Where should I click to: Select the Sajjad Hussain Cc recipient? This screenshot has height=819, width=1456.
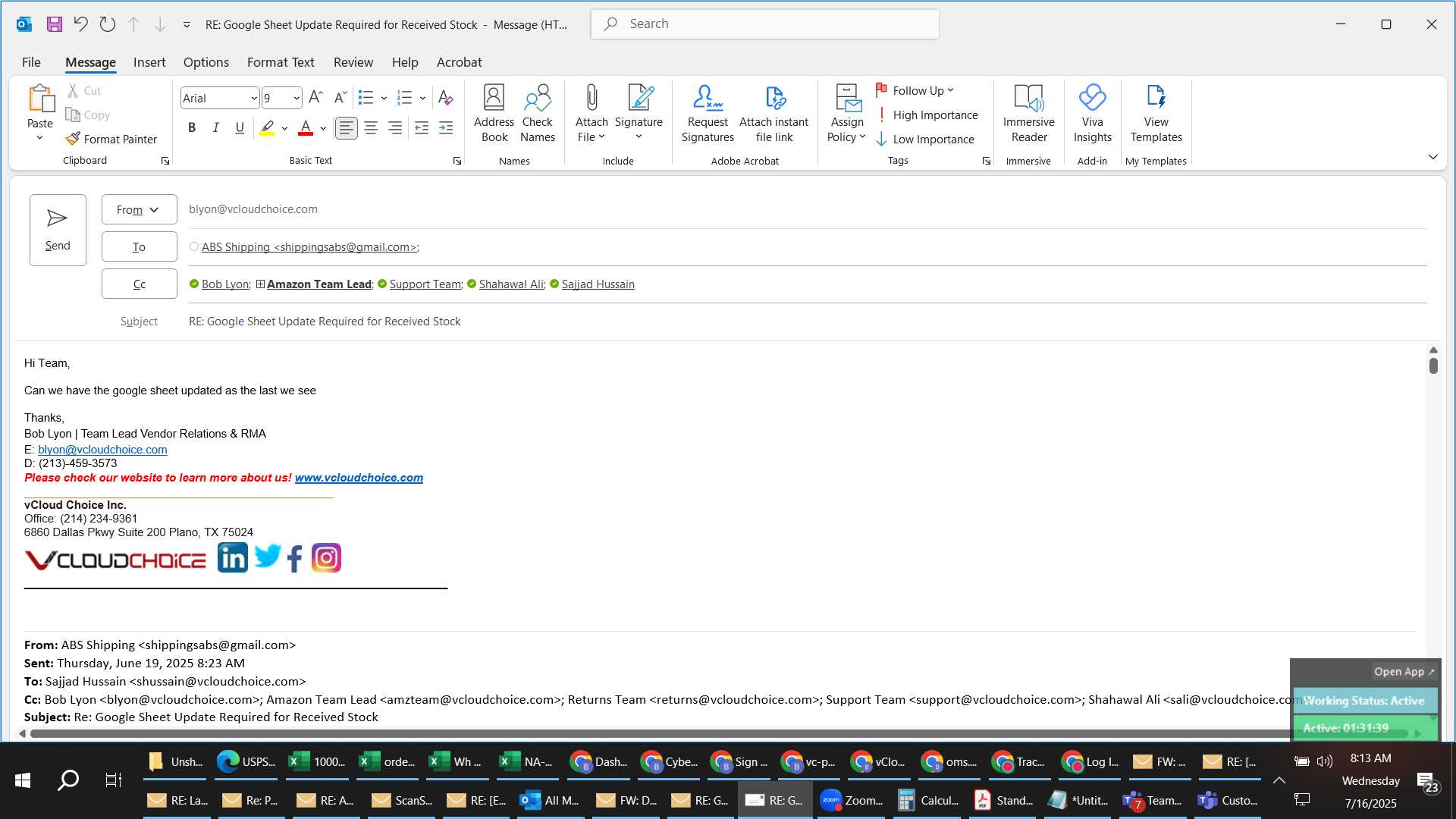pos(598,284)
